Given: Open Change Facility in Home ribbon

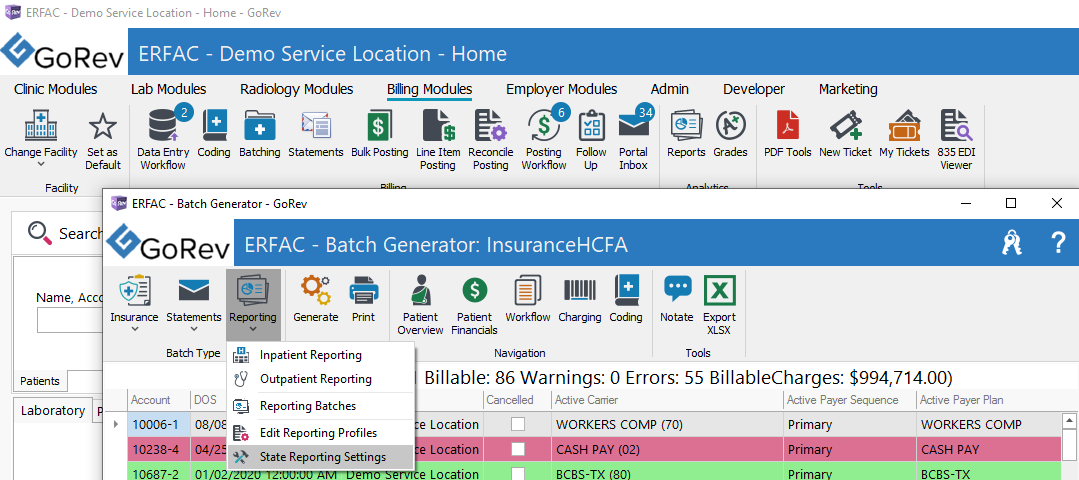Looking at the screenshot, I should pos(41,140).
